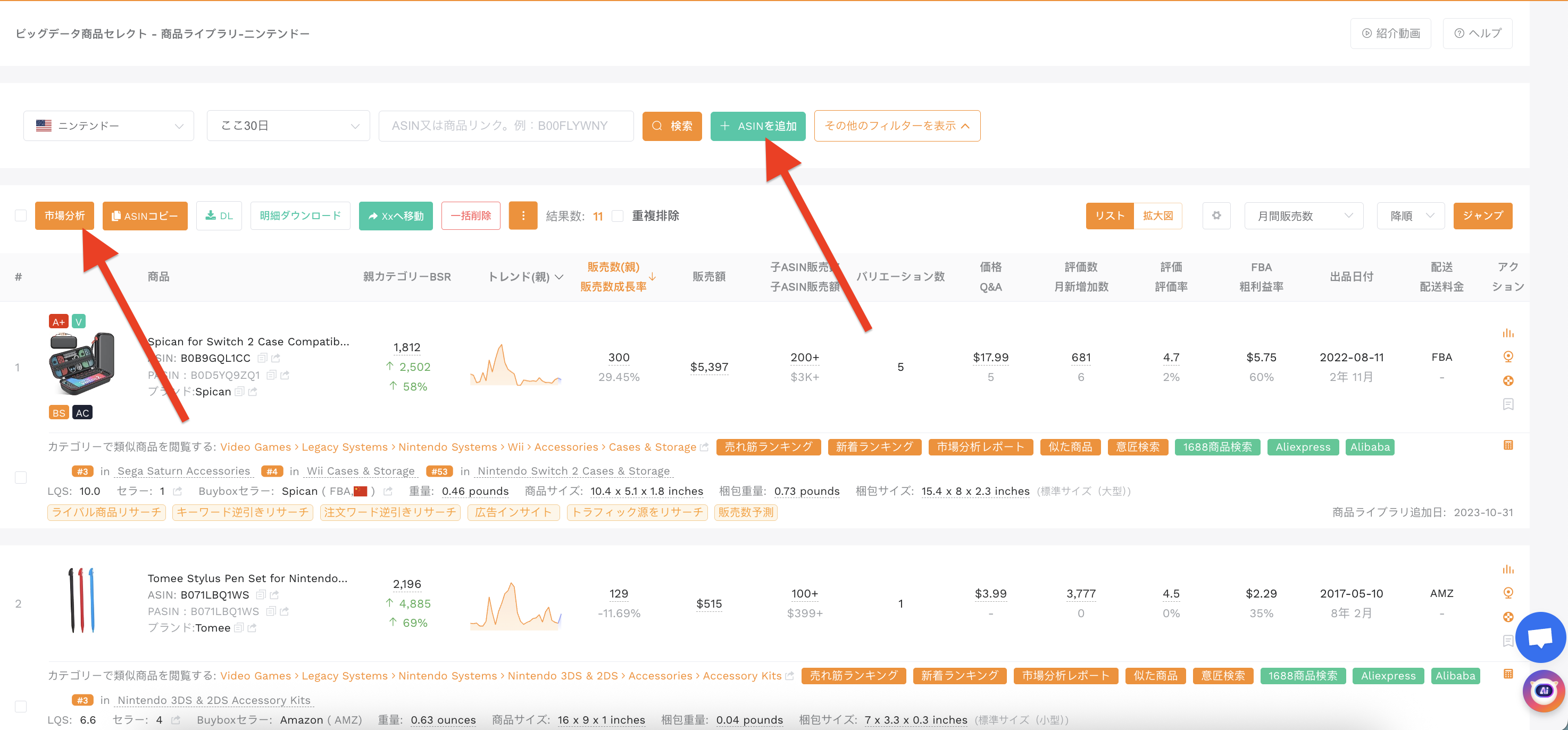The image size is (1568, 730).
Task: Open external link beside Buybox seller Spican
Action: tap(388, 491)
